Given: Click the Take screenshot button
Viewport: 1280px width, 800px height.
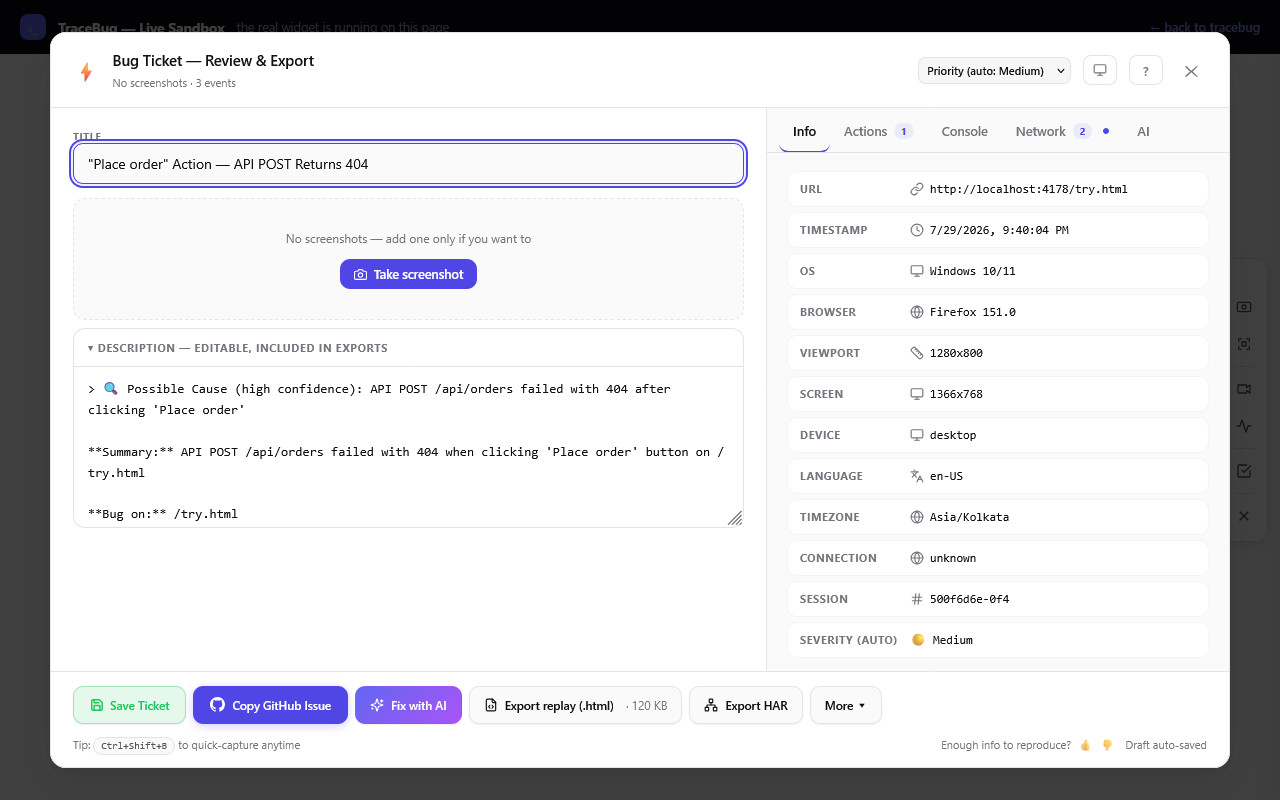Looking at the screenshot, I should (408, 274).
